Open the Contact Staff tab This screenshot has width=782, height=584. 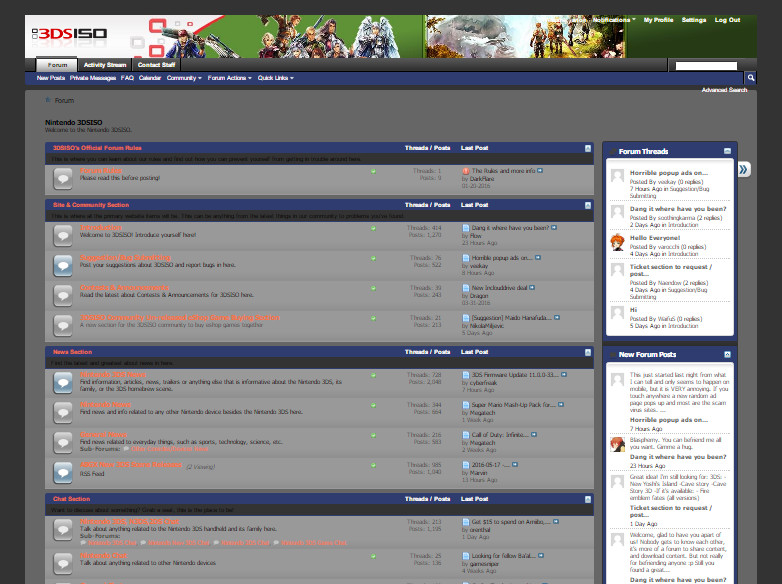pyautogui.click(x=156, y=65)
